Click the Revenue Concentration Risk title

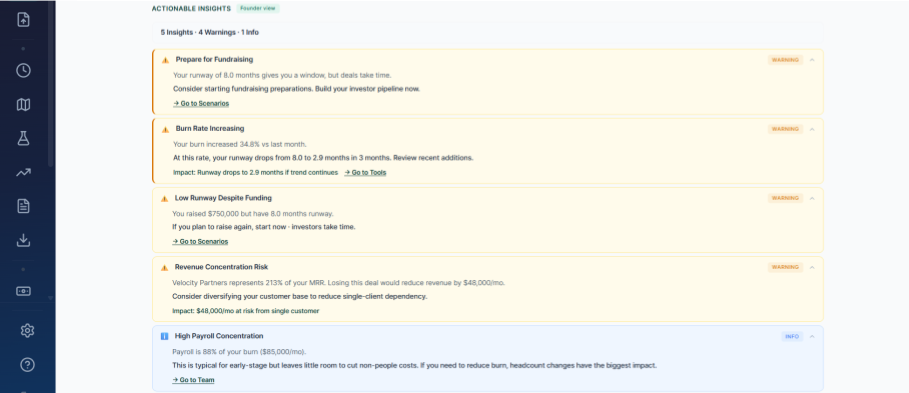[221, 267]
